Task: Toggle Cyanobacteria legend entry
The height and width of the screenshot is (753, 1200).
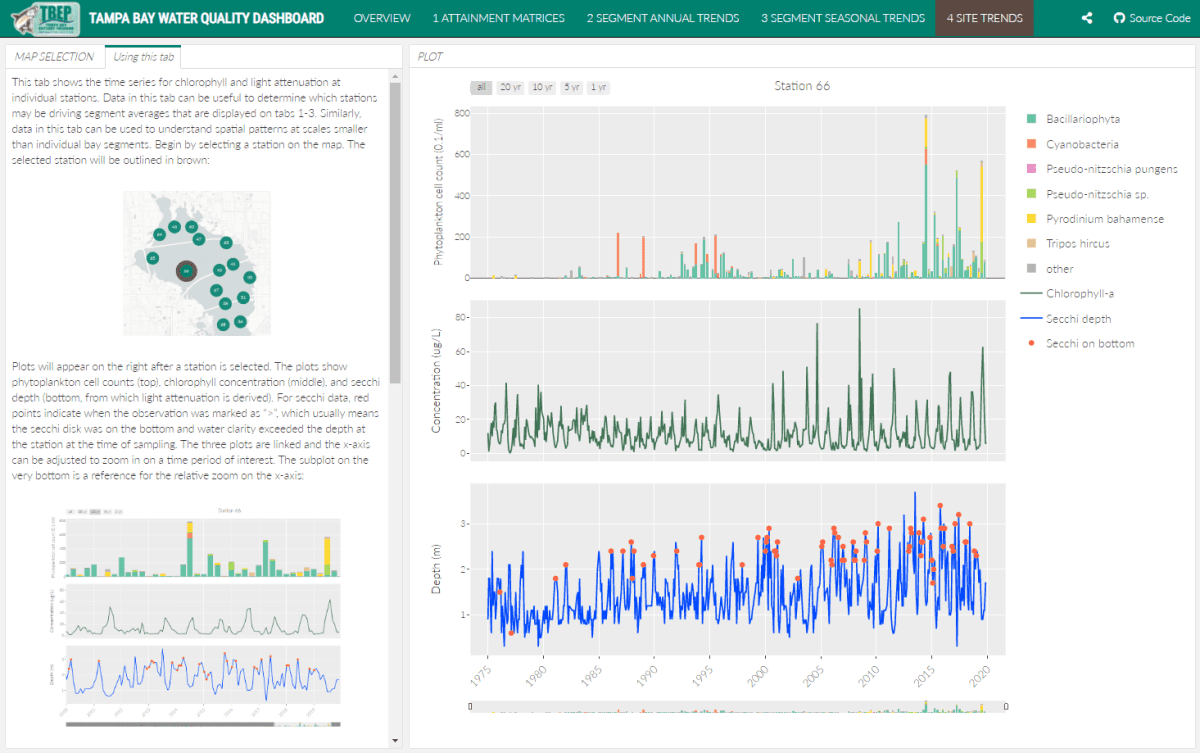Action: click(1069, 144)
